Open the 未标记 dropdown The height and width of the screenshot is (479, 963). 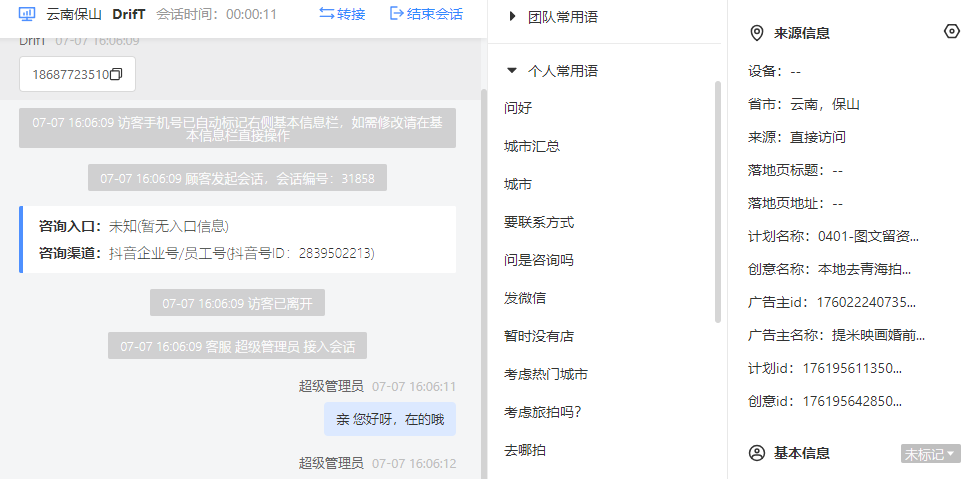(x=930, y=454)
